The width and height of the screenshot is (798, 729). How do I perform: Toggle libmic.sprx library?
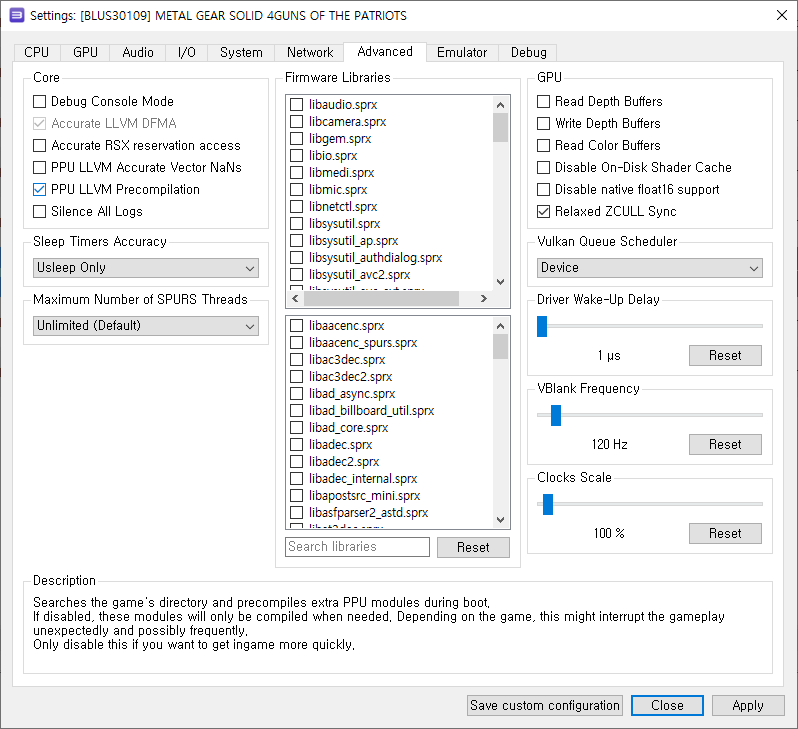tap(296, 190)
